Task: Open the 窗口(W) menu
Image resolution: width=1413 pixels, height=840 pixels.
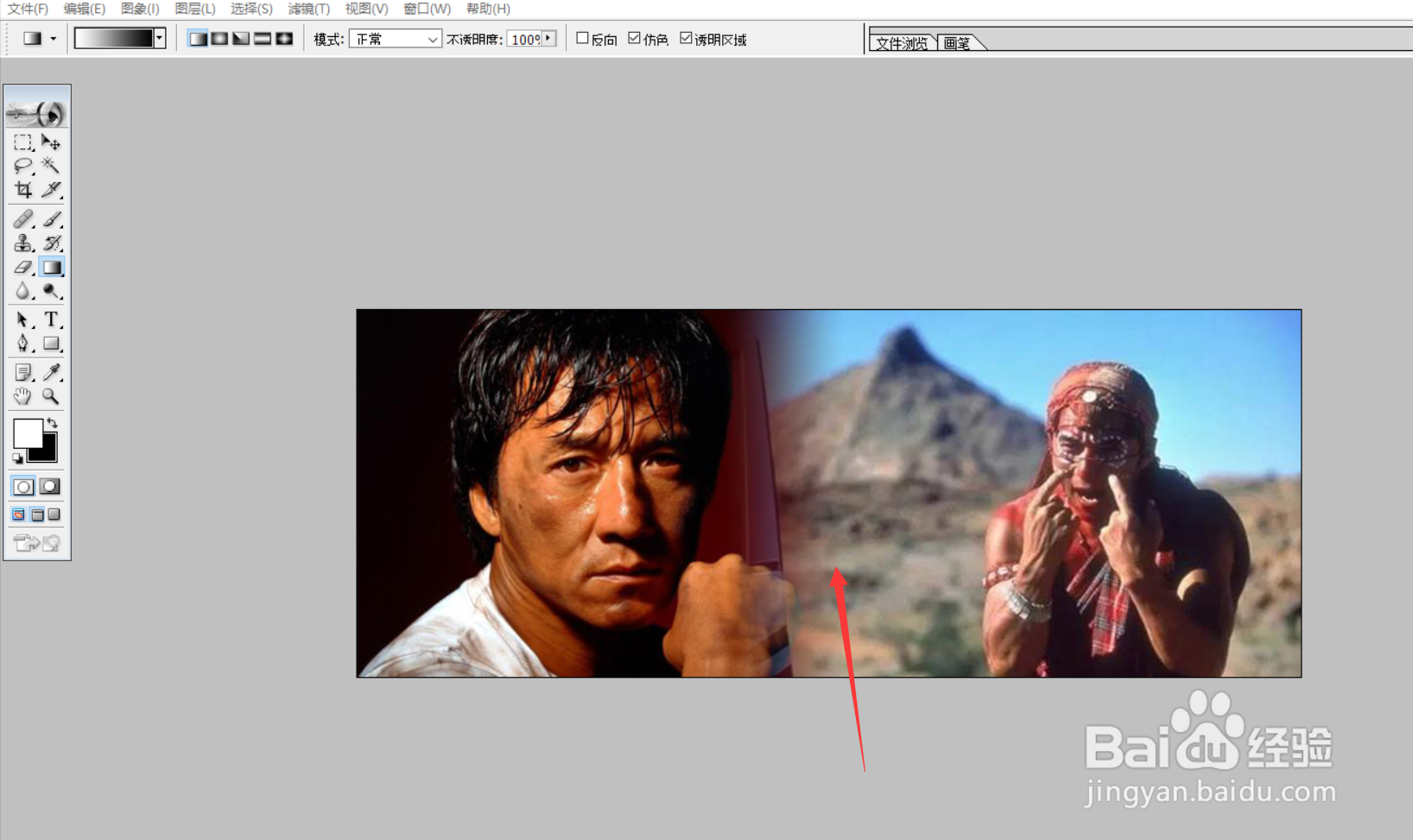Action: click(427, 9)
